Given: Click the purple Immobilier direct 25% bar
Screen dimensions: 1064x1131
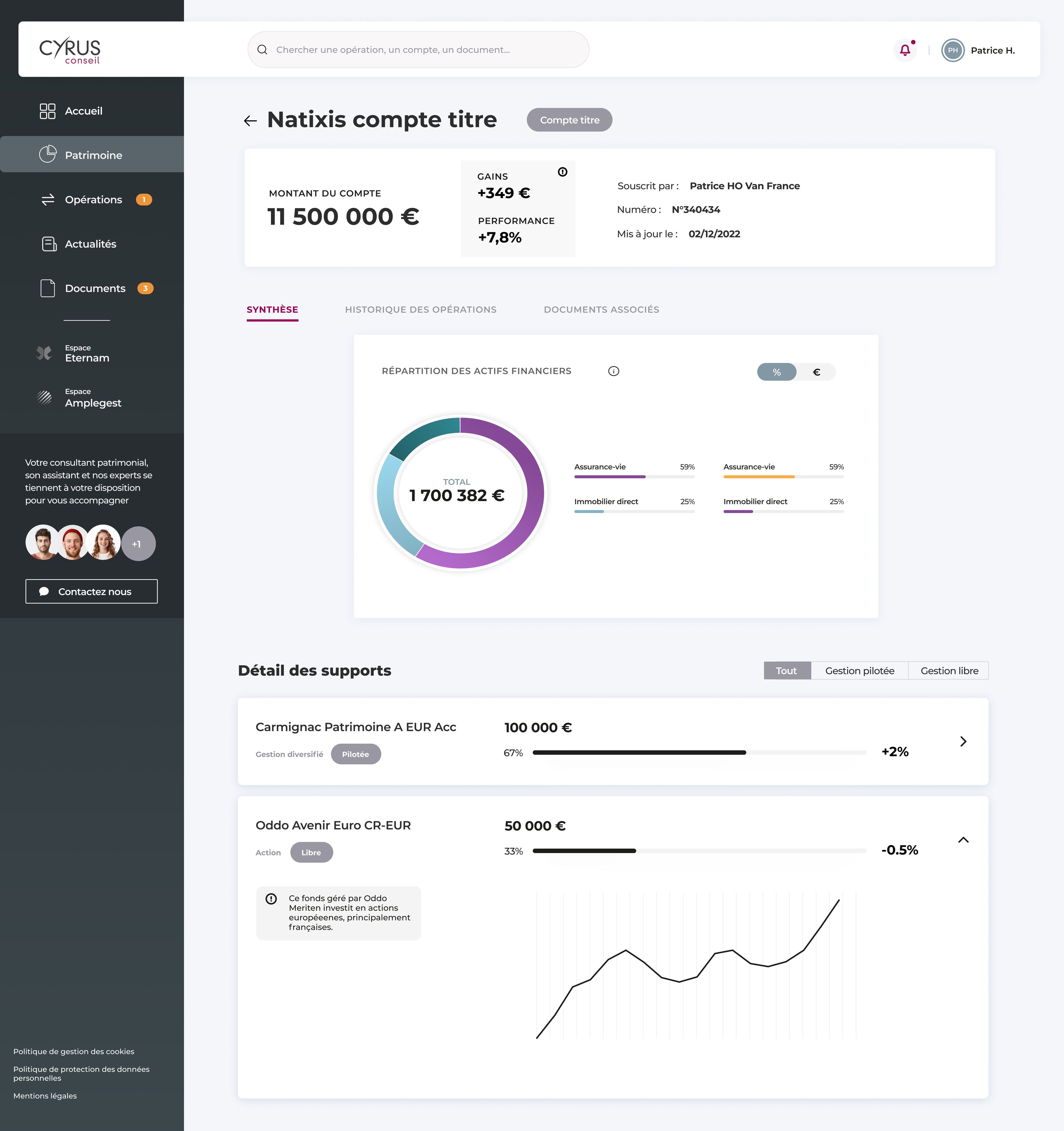Looking at the screenshot, I should pos(784,511).
